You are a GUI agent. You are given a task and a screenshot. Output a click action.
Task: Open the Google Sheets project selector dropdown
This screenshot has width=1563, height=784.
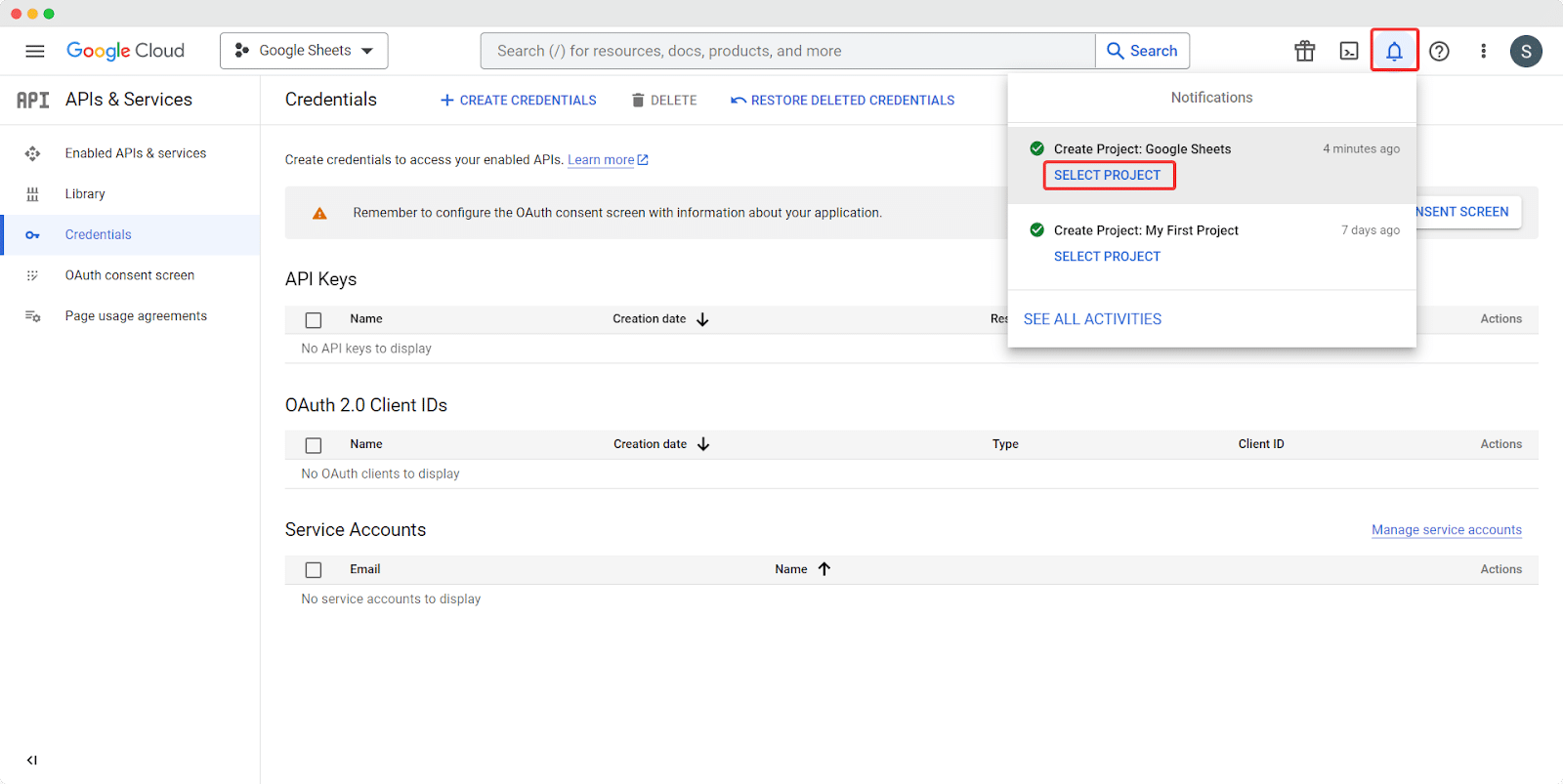click(x=304, y=51)
